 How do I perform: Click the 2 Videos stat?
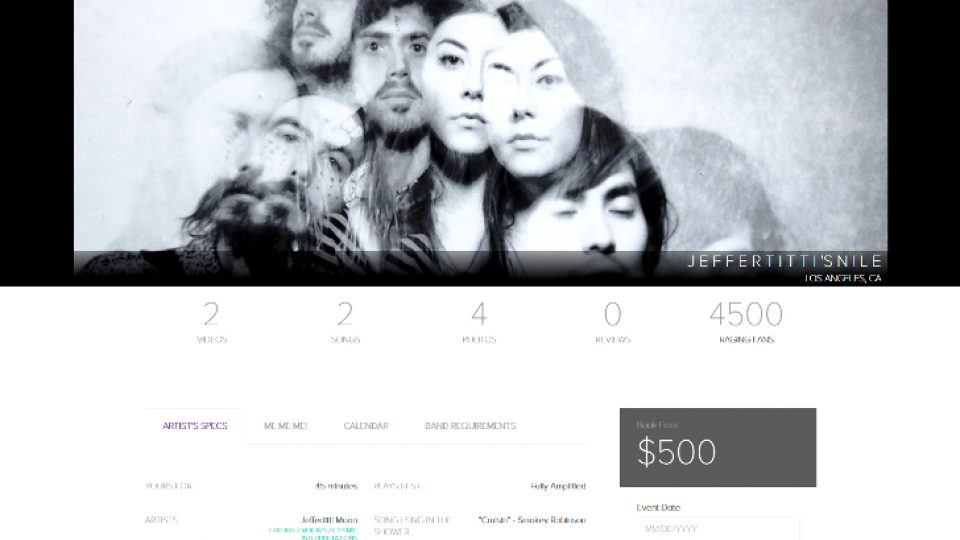click(212, 323)
